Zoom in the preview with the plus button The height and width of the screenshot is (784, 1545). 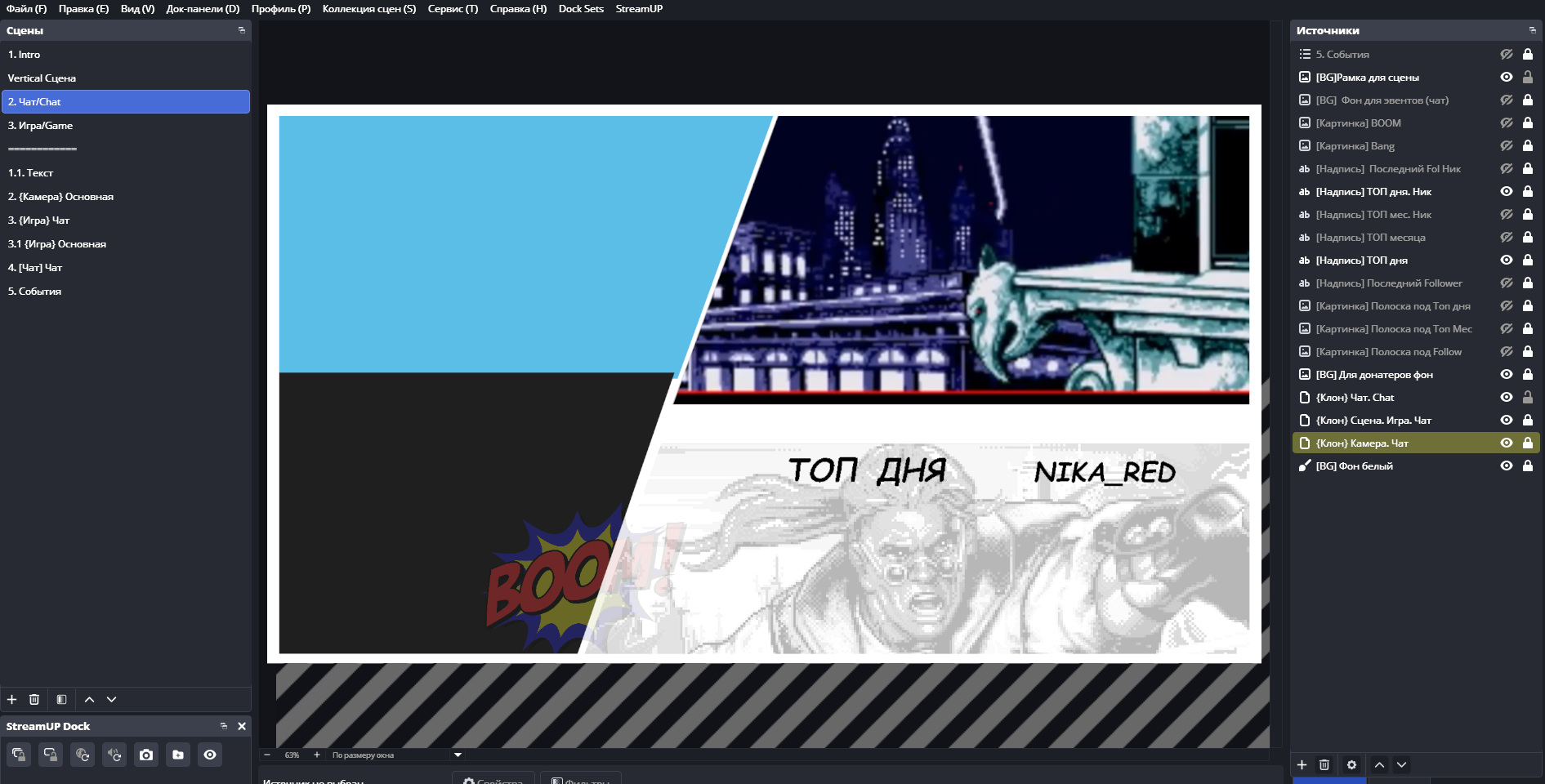click(317, 755)
